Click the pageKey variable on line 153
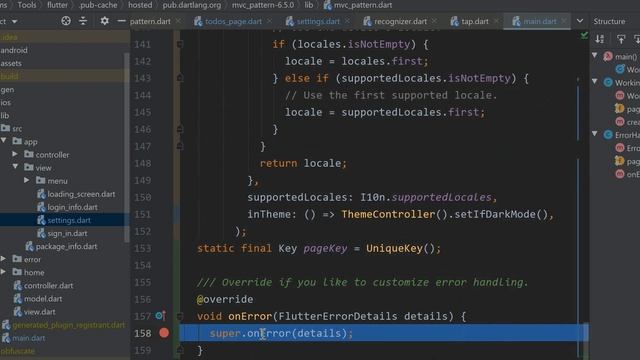Screen dimensions: 640x360 (x=325, y=248)
